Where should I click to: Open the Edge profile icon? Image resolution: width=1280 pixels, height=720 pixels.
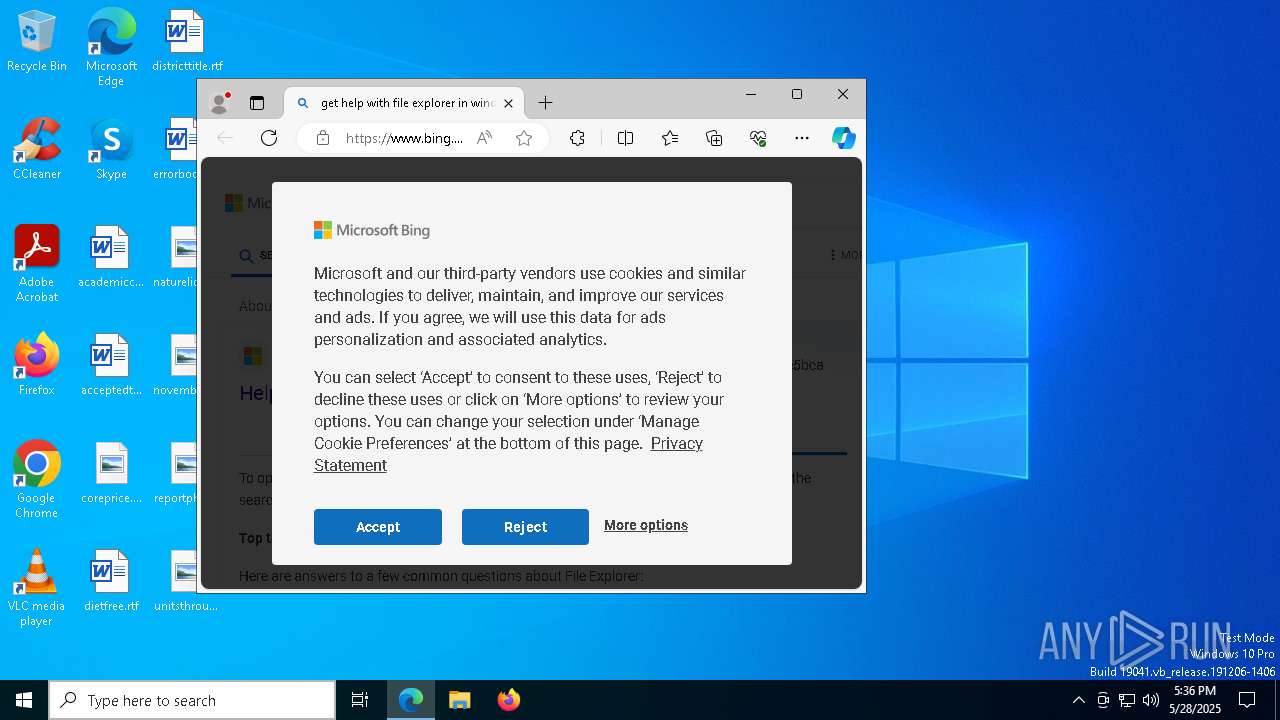[x=220, y=102]
